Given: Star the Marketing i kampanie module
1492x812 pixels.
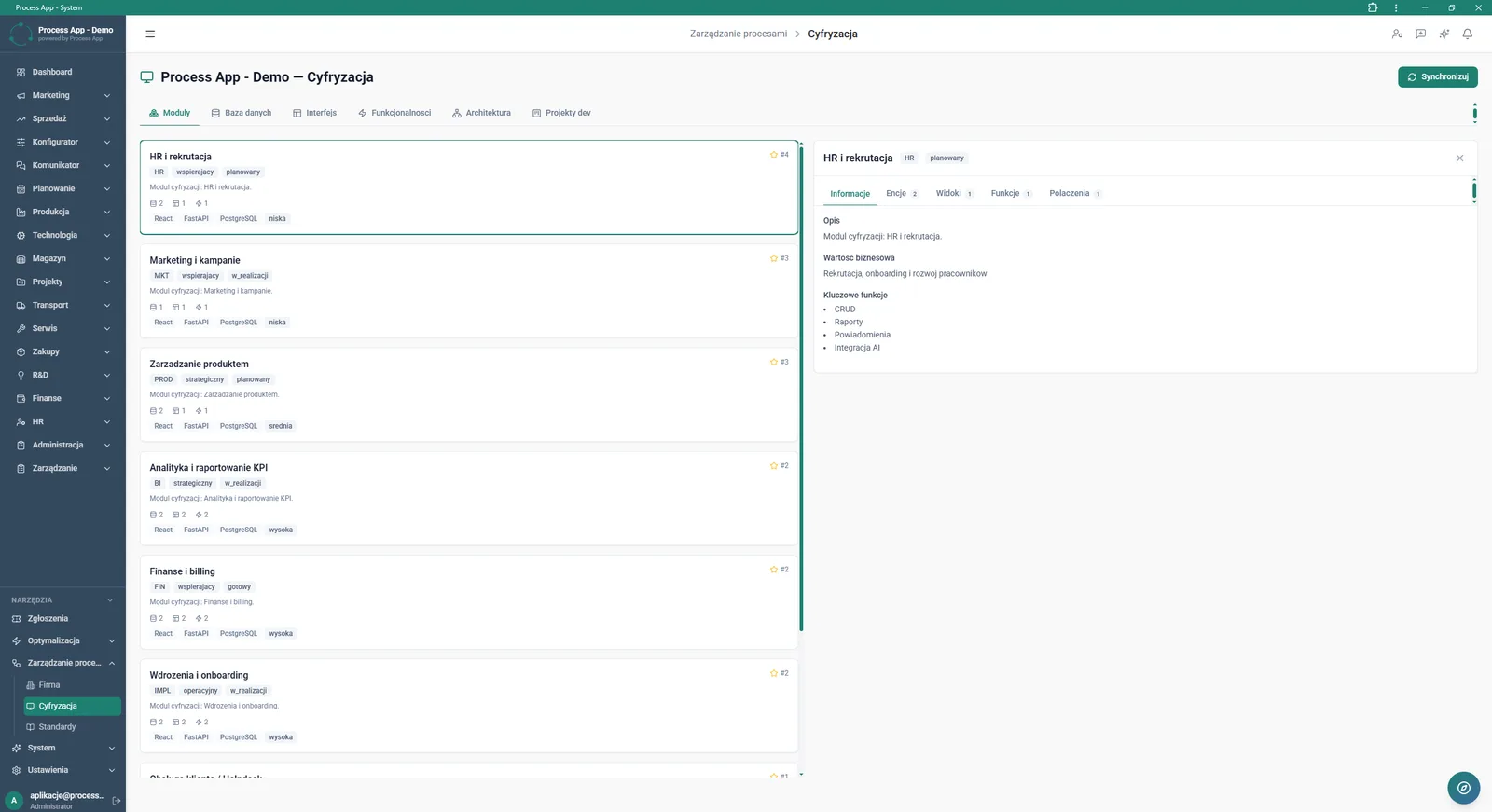Looking at the screenshot, I should [774, 258].
